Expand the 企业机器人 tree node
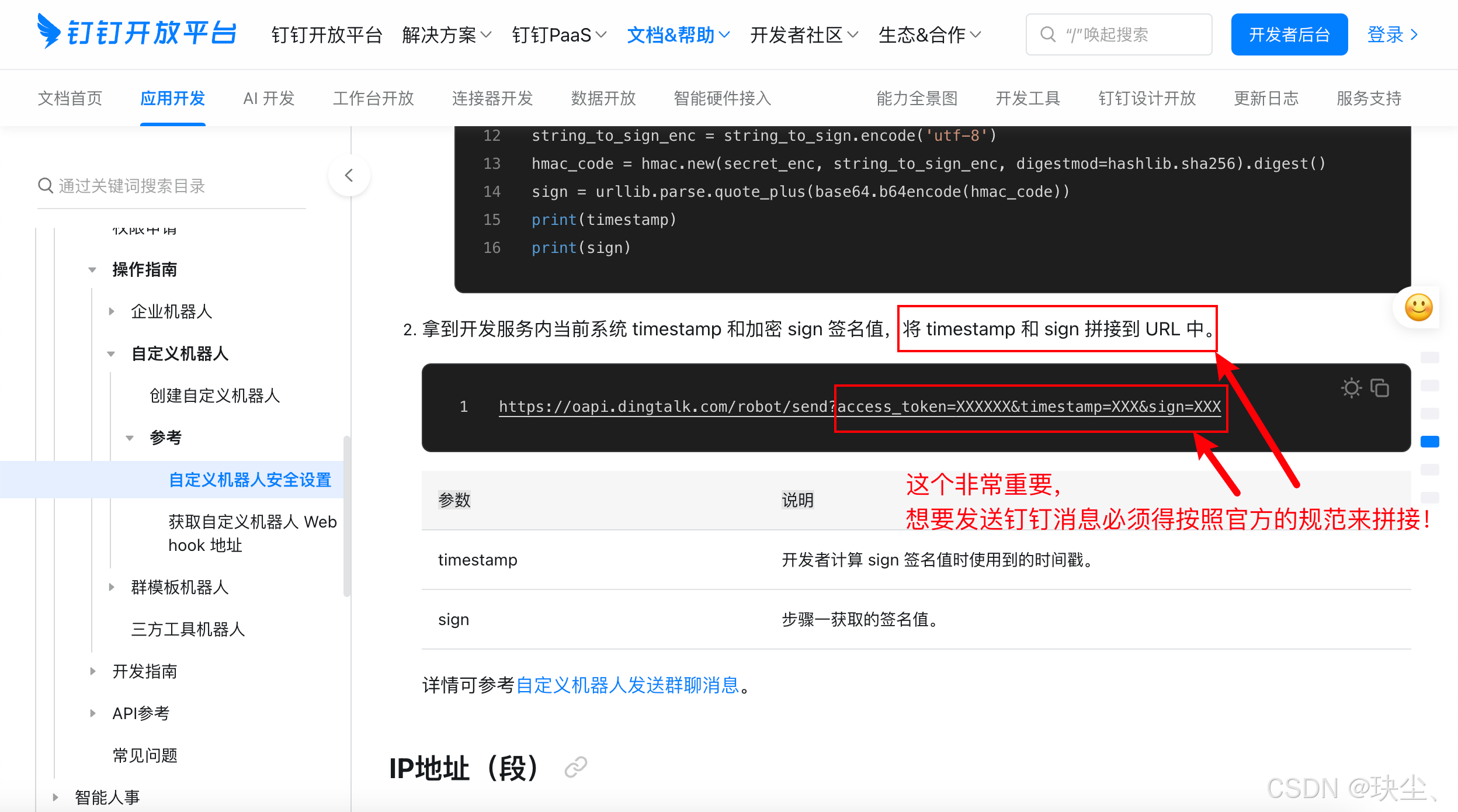 pos(111,311)
